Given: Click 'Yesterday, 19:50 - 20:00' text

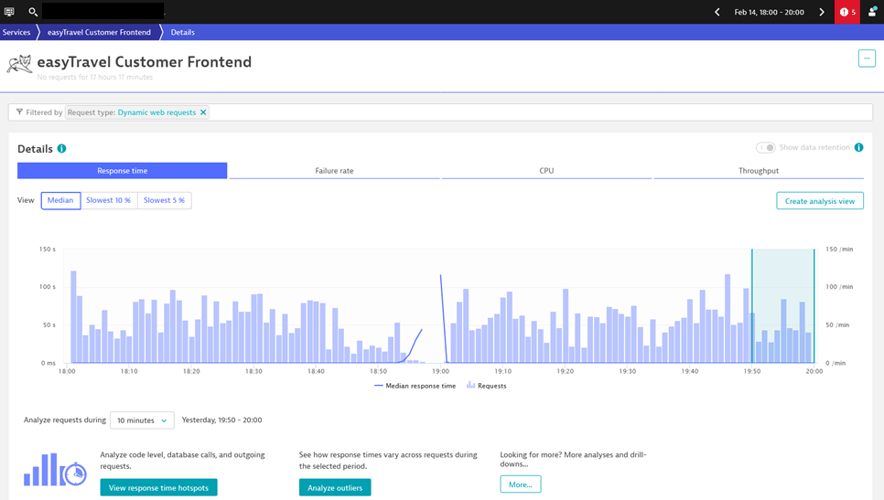Looking at the screenshot, I should pos(222,420).
